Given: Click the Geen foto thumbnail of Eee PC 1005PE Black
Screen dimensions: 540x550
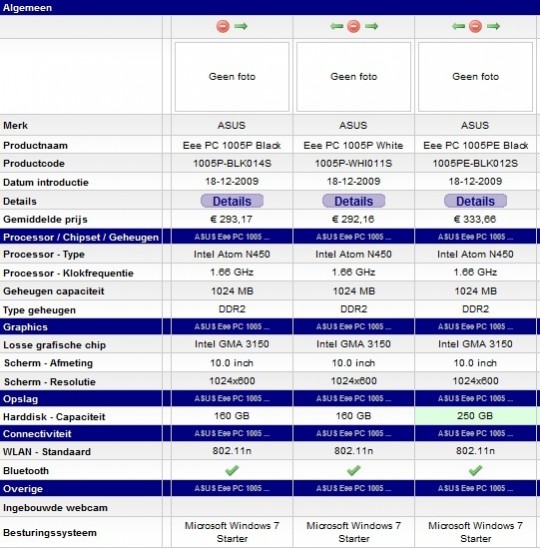Looking at the screenshot, I should pyautogui.click(x=475, y=77).
